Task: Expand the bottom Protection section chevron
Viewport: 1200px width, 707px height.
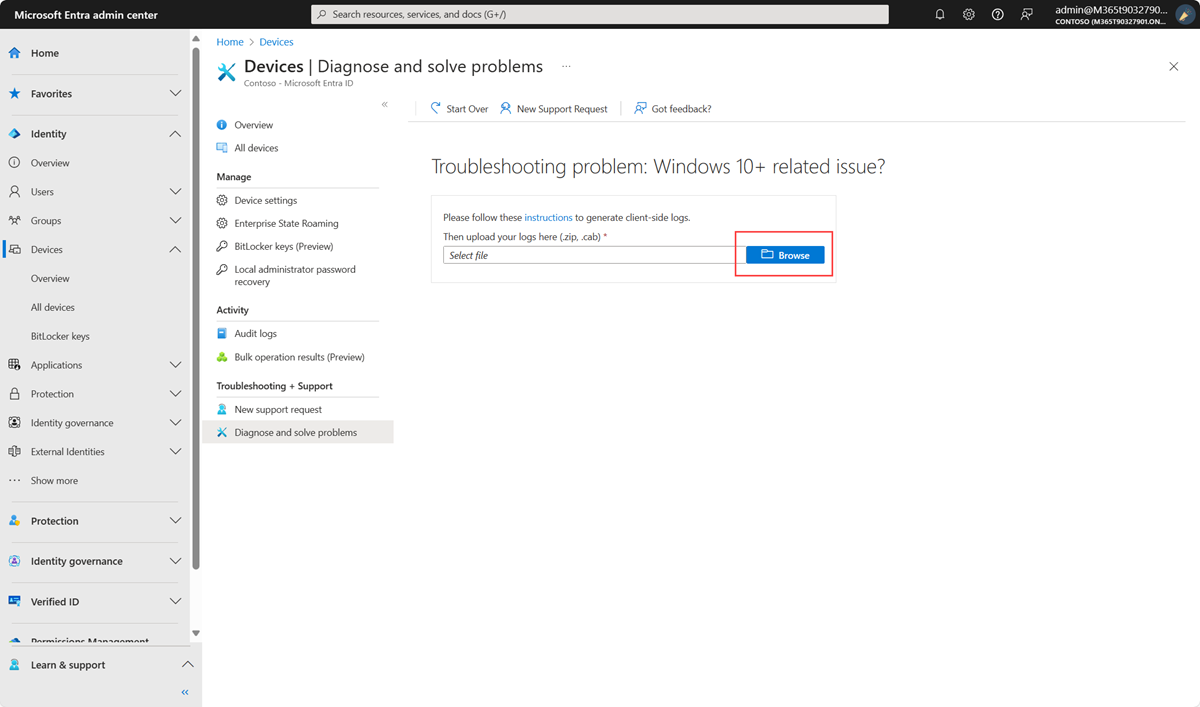Action: (x=175, y=521)
